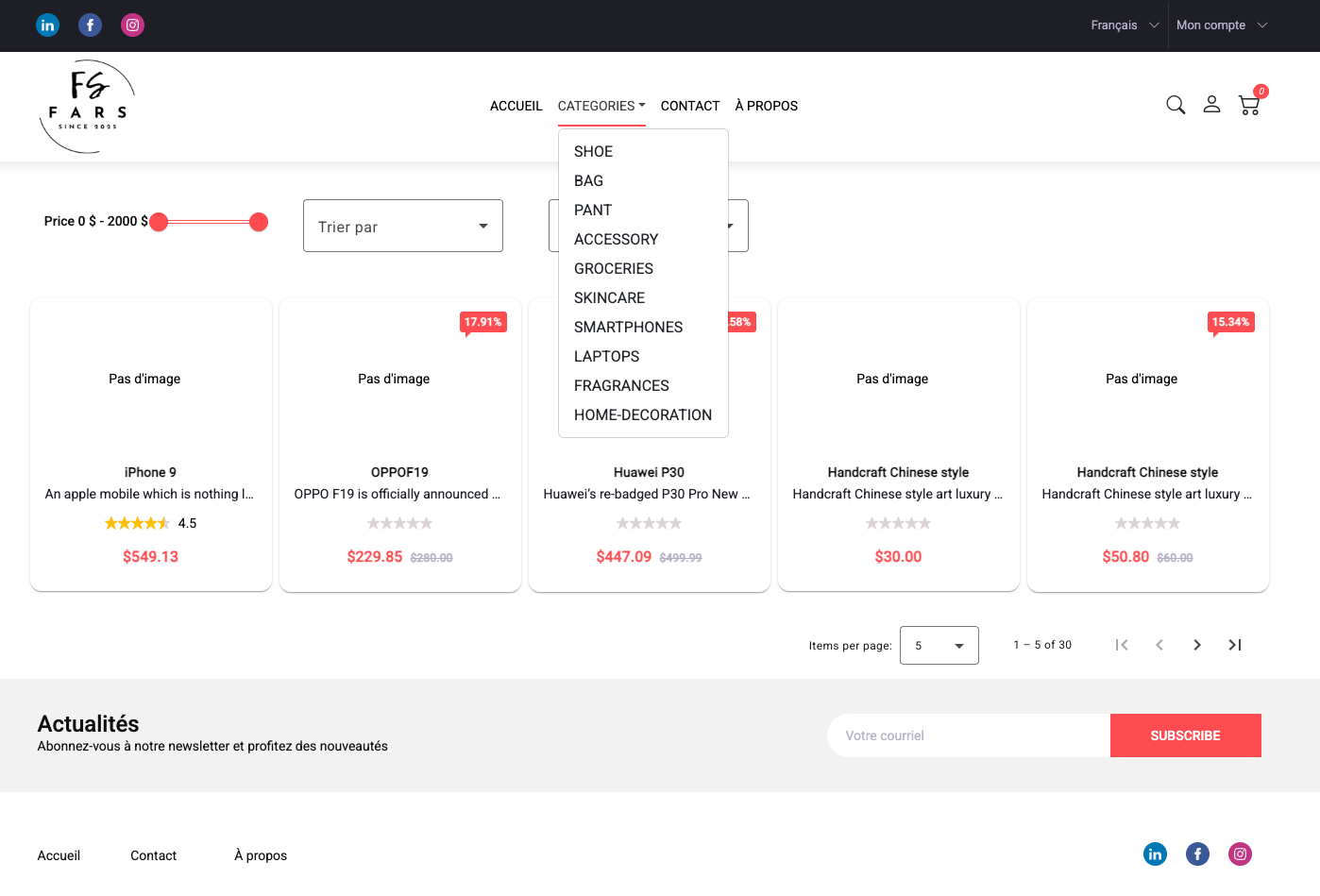Screen dimensions: 1320x896
Task: Open LinkedIn icon in top header bar
Action: pos(47,25)
